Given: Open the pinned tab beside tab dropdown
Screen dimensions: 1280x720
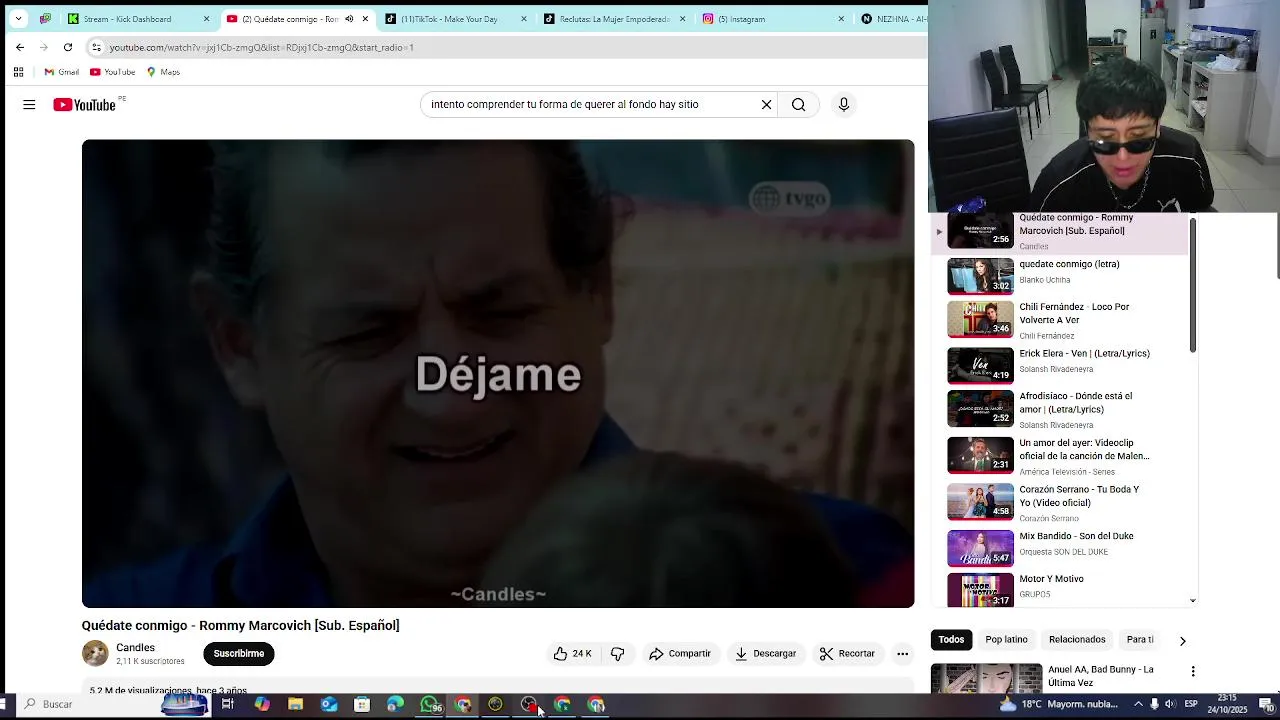Looking at the screenshot, I should 46,19.
